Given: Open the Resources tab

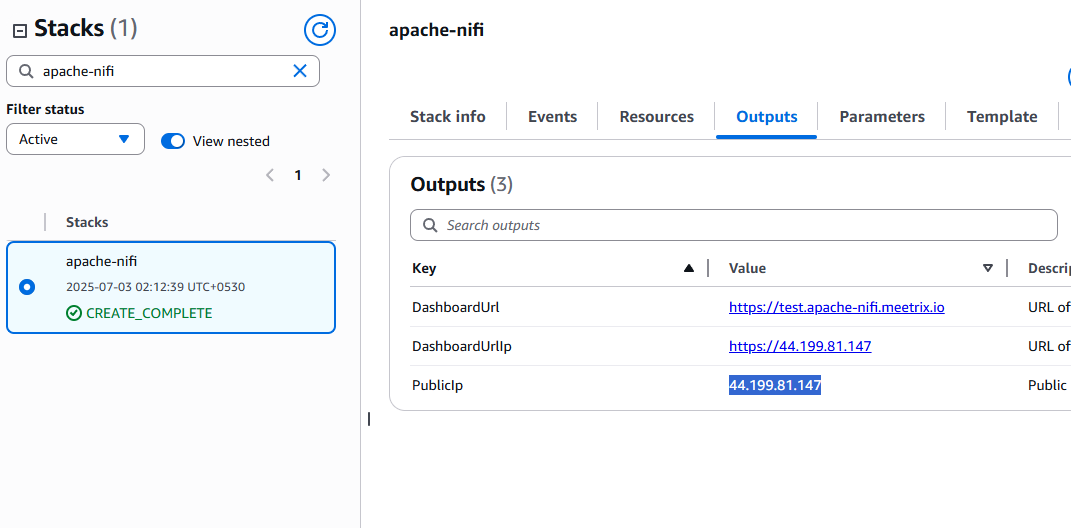Looking at the screenshot, I should tap(656, 117).
